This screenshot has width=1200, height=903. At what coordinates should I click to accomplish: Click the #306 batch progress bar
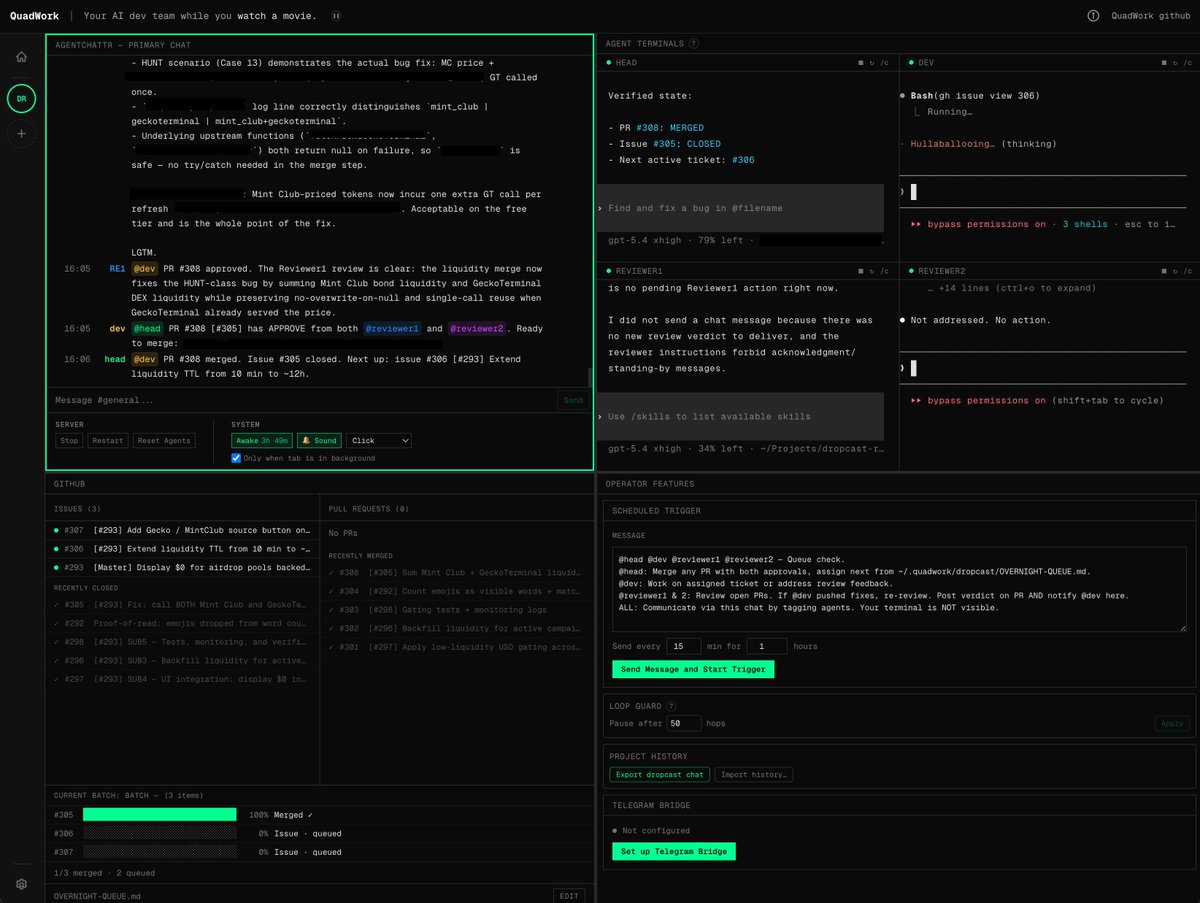pyautogui.click(x=160, y=833)
